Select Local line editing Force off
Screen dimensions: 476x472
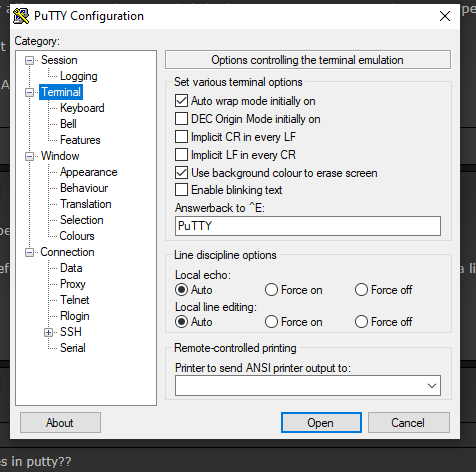(361, 322)
